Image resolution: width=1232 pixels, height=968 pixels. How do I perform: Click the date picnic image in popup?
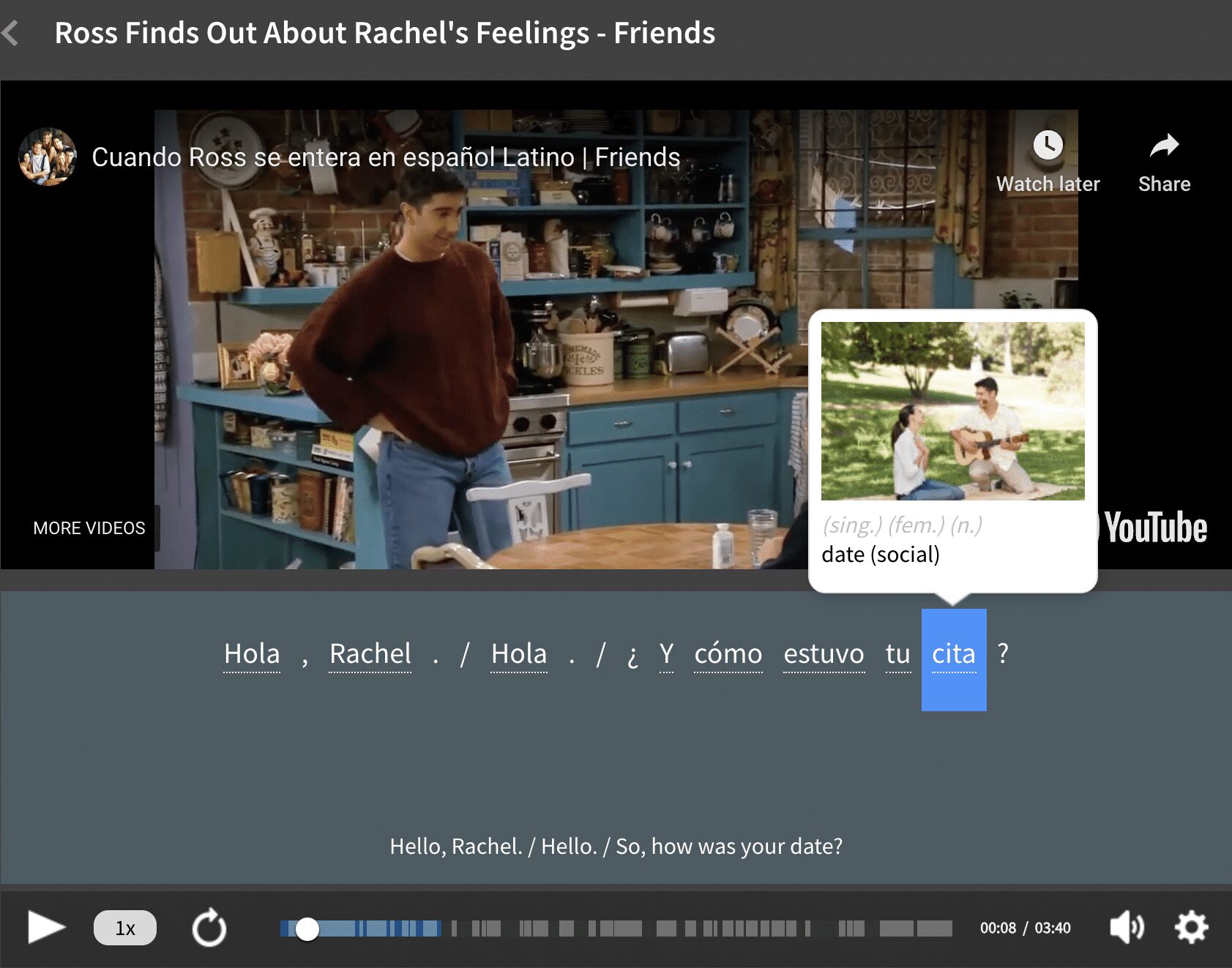[x=952, y=411]
